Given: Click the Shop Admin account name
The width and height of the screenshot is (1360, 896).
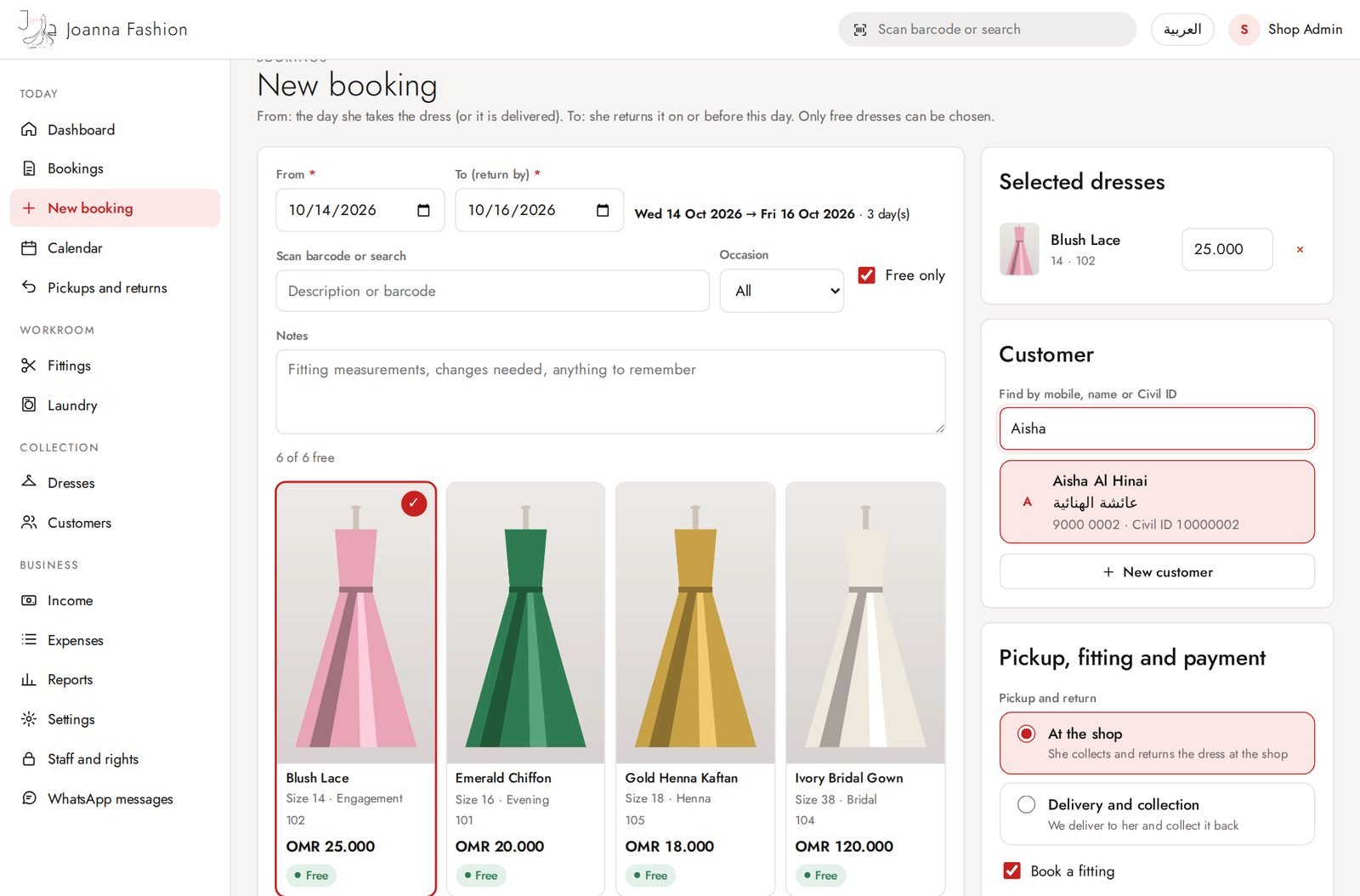Looking at the screenshot, I should click(x=1305, y=30).
